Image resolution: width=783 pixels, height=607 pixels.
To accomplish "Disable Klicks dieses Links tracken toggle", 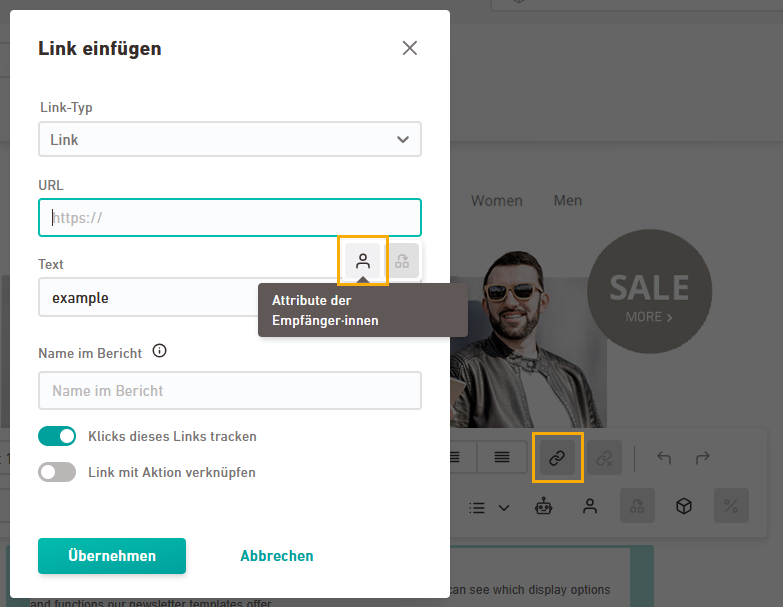I will tap(57, 436).
